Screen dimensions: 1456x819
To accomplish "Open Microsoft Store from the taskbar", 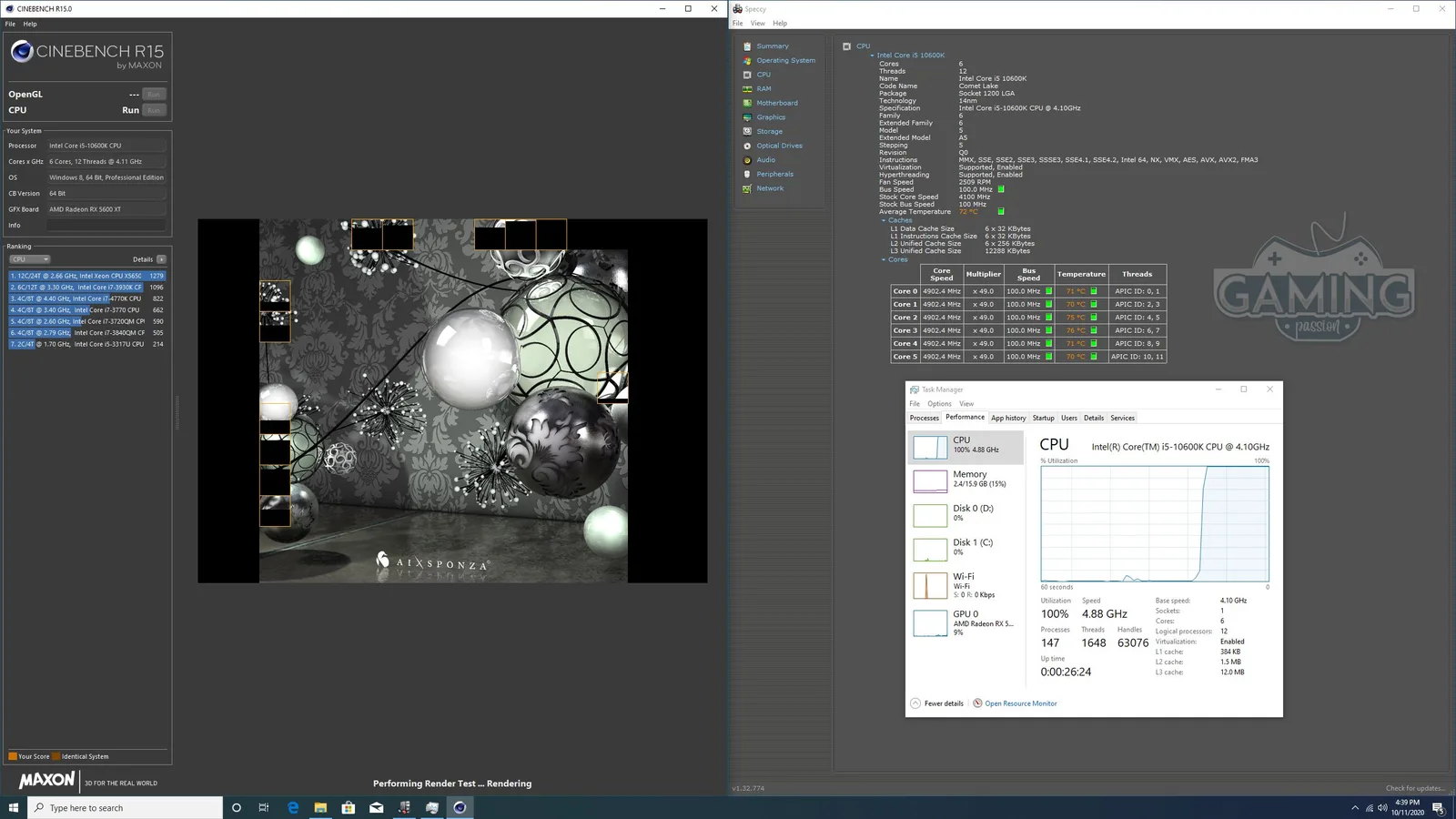I will (348, 807).
